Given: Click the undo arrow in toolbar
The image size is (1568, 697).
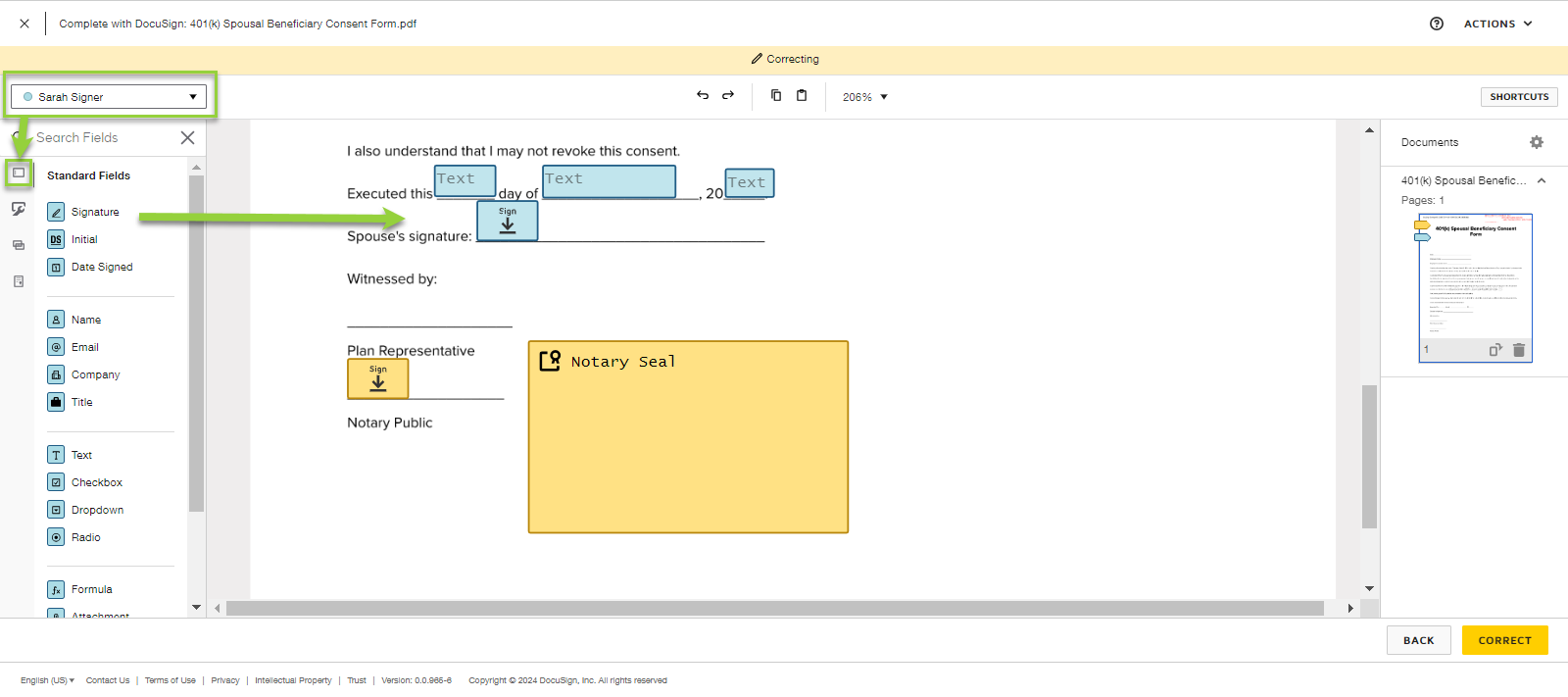Looking at the screenshot, I should click(703, 95).
